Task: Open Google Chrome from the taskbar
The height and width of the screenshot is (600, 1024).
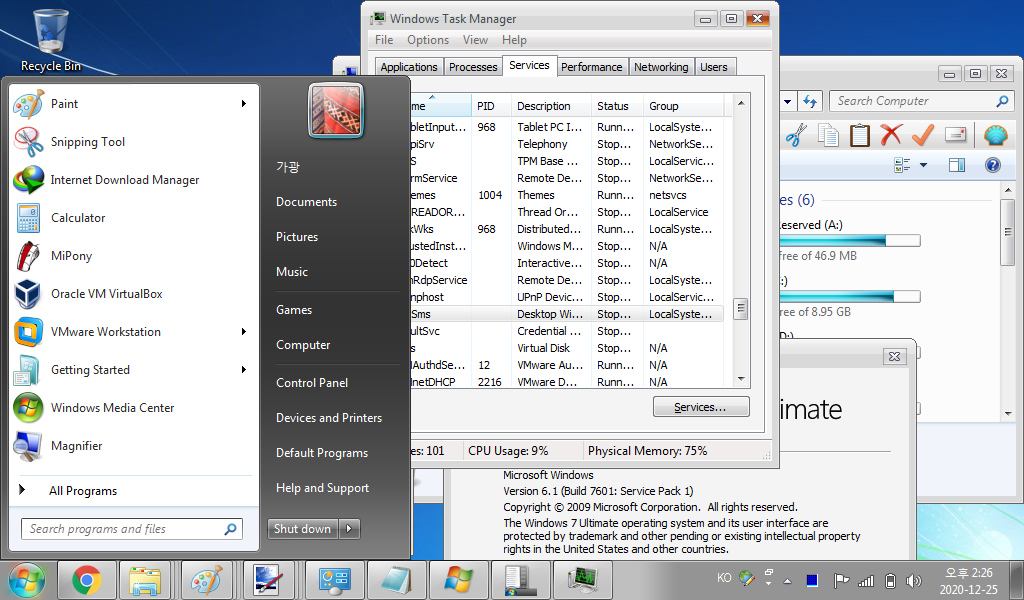Action: [x=87, y=580]
